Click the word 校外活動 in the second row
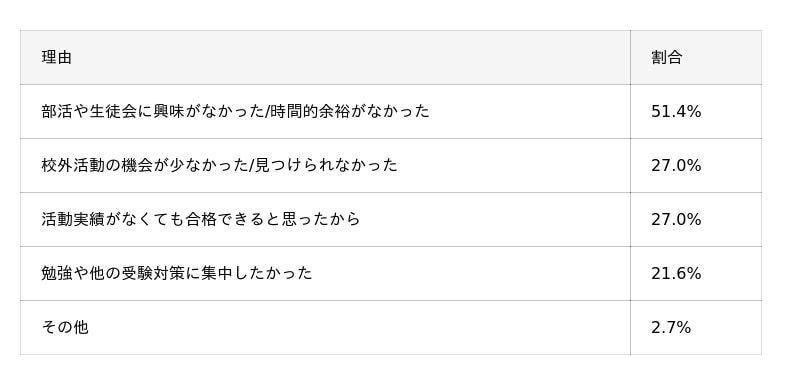Screen dimensions: 800x385 coord(73,165)
